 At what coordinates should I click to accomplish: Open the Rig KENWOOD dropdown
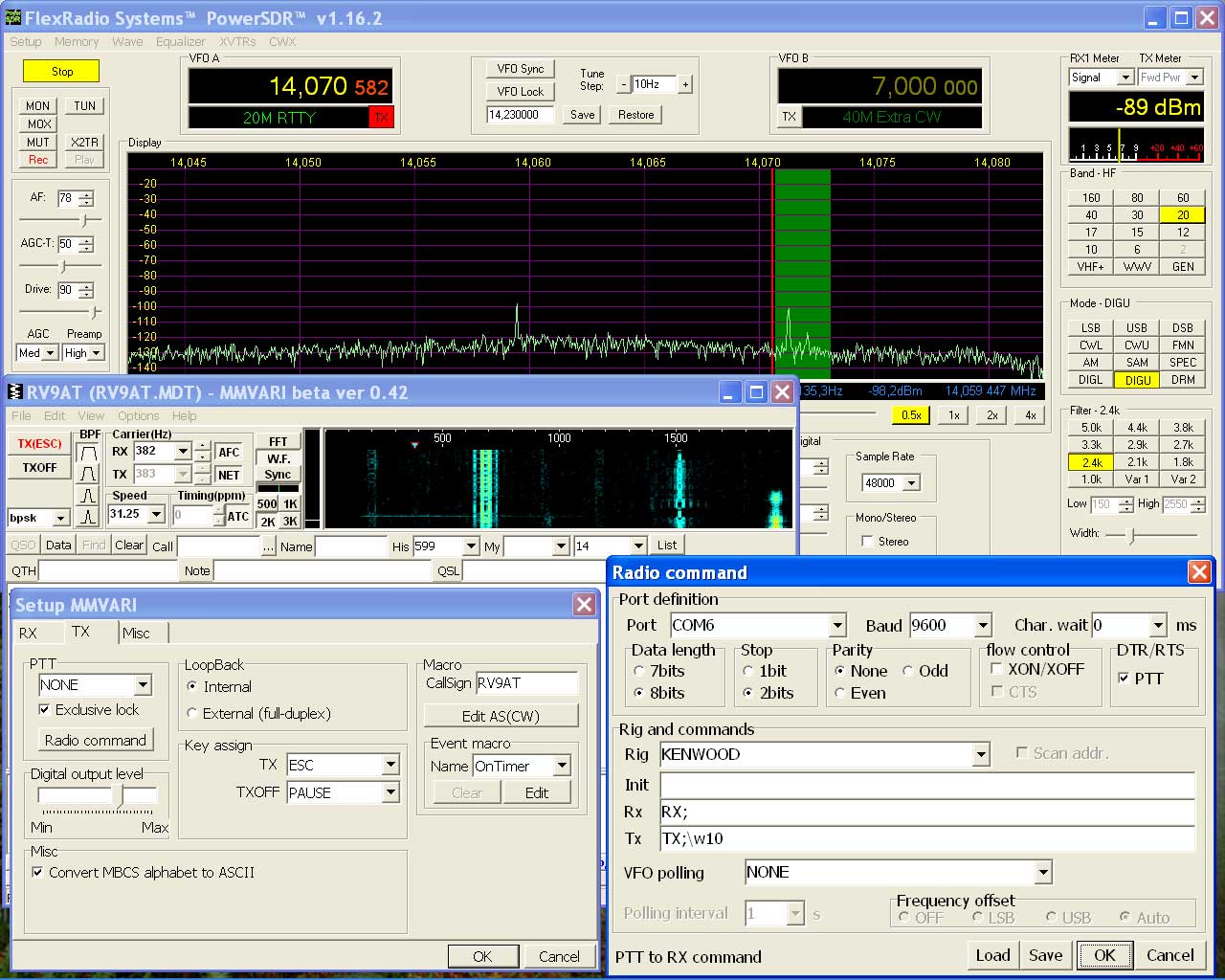point(980,755)
